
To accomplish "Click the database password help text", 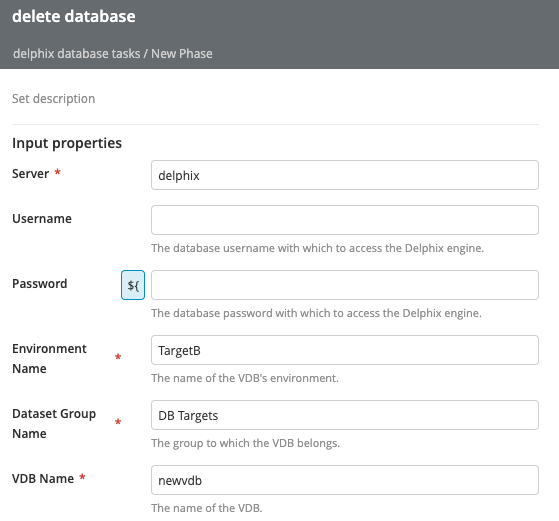I will tap(317, 313).
